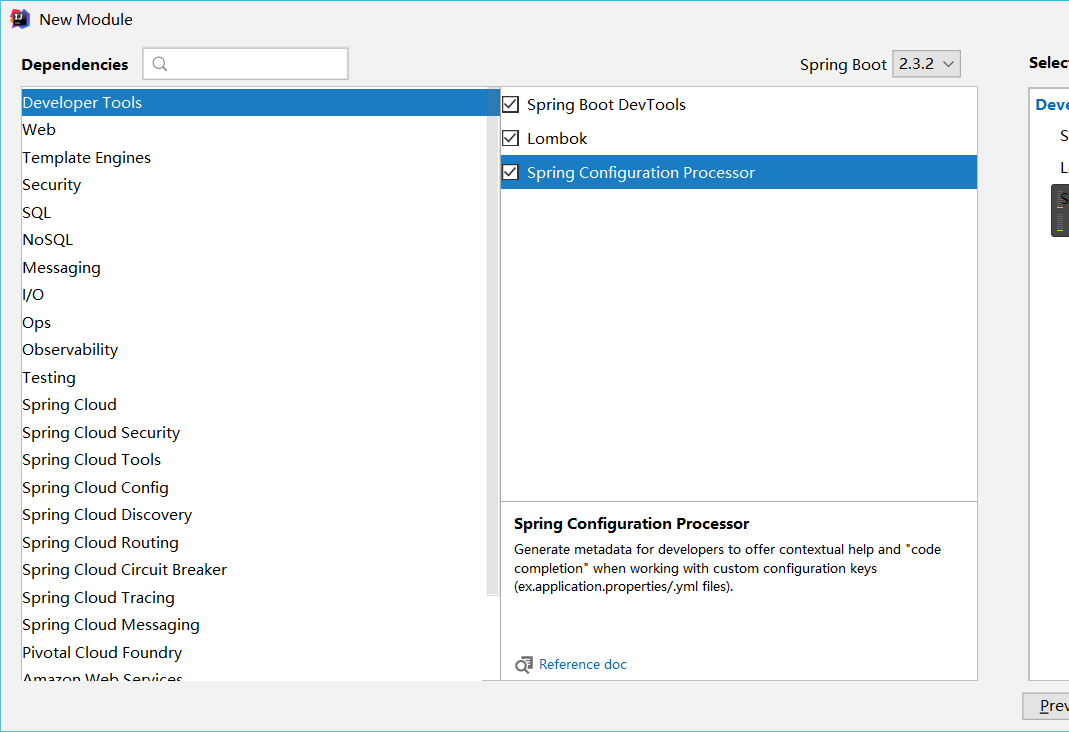Select the Pivotal Cloud Foundry category
The image size is (1069, 732).
coord(254,652)
